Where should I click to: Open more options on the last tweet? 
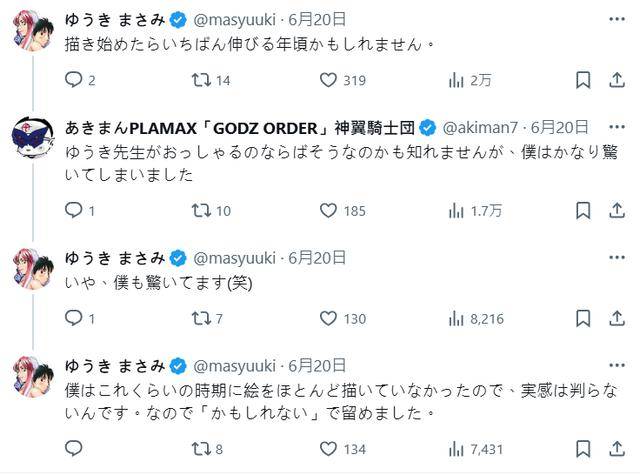tap(617, 365)
